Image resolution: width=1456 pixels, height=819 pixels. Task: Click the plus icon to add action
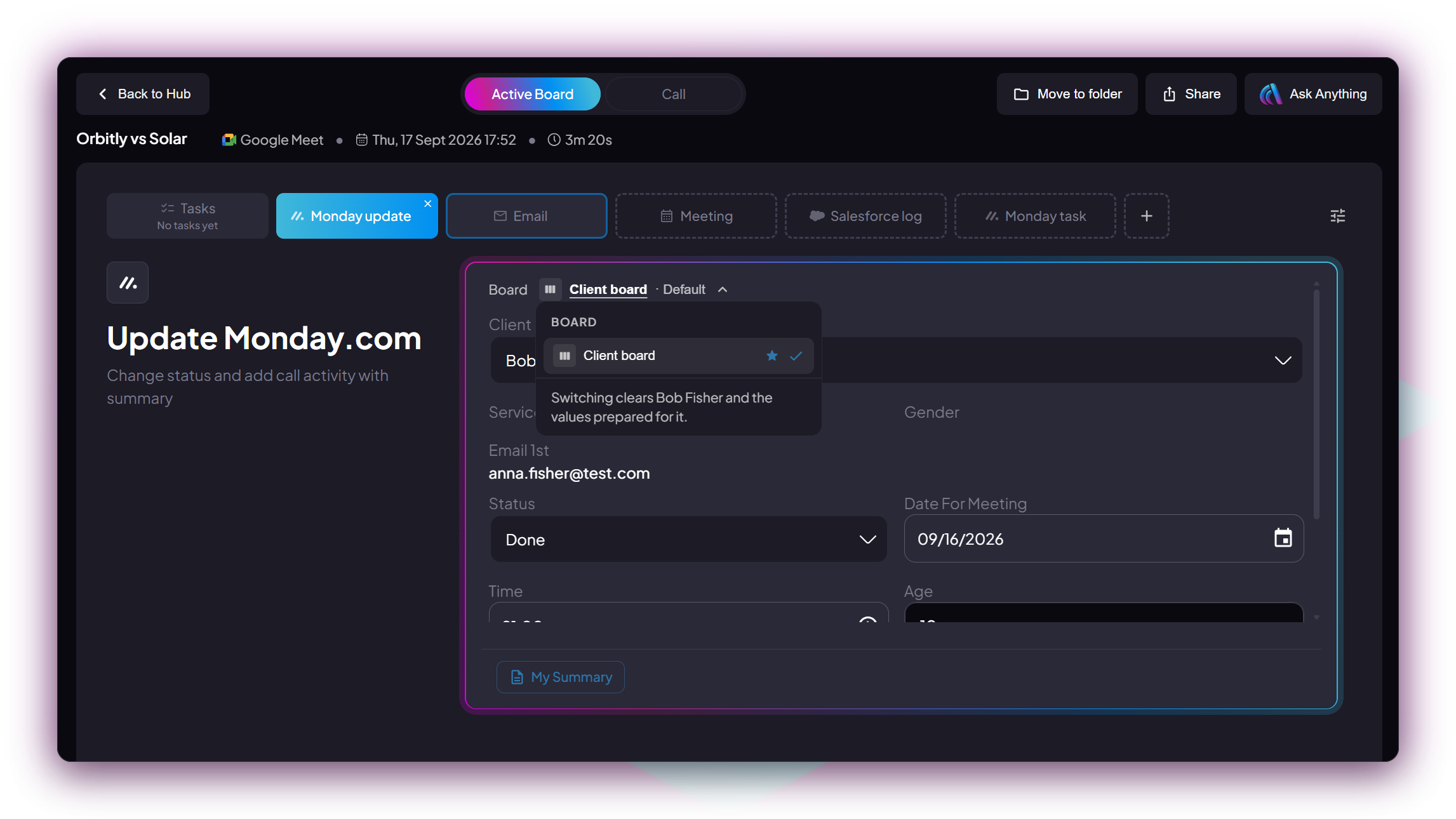(1146, 216)
